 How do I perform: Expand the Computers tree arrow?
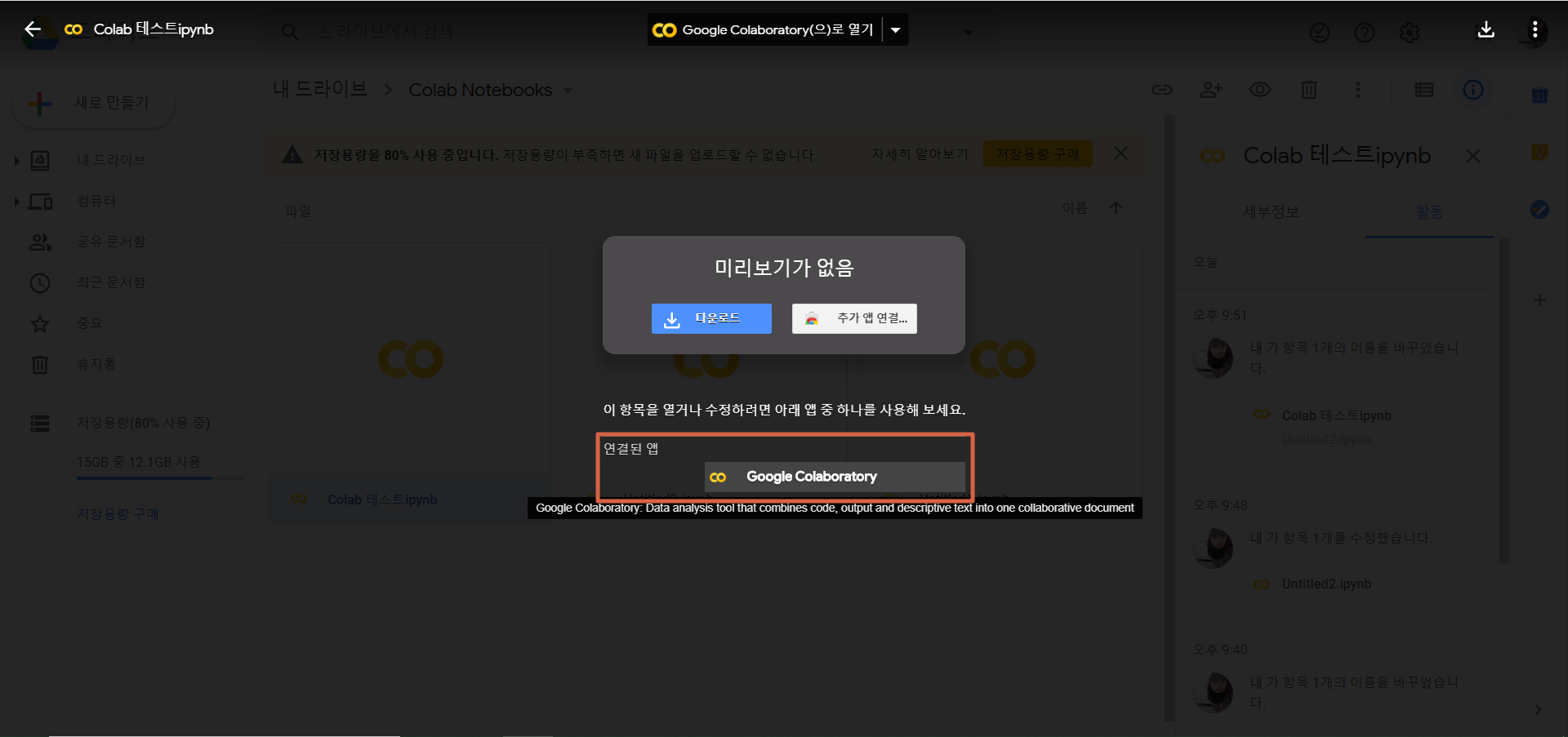[16, 202]
